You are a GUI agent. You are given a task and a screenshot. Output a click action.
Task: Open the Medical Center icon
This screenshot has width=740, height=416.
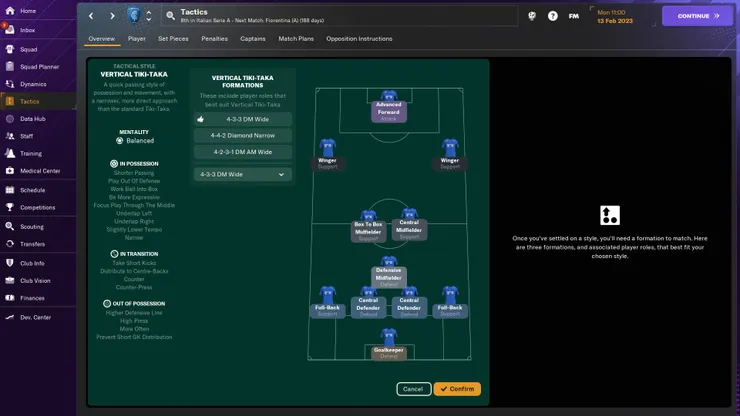pos(10,170)
